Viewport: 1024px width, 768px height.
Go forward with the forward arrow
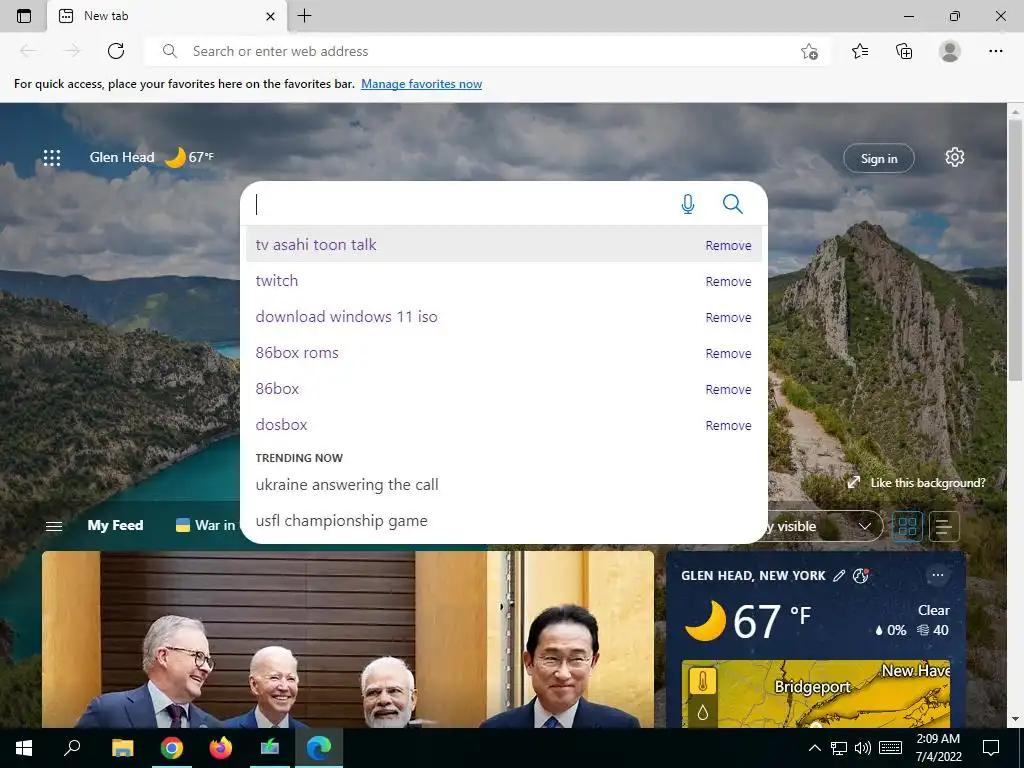[x=72, y=51]
